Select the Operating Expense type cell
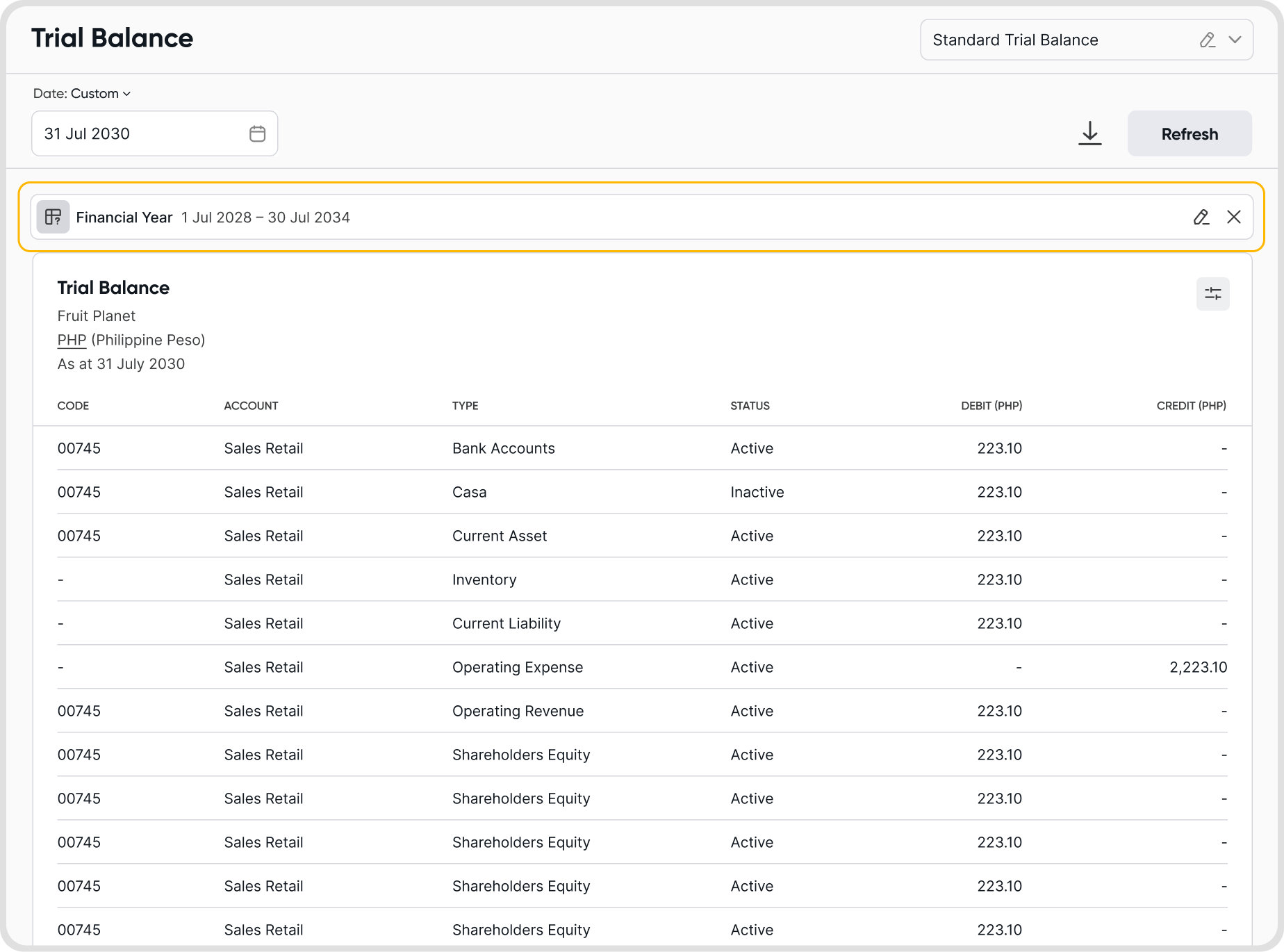 pos(518,668)
